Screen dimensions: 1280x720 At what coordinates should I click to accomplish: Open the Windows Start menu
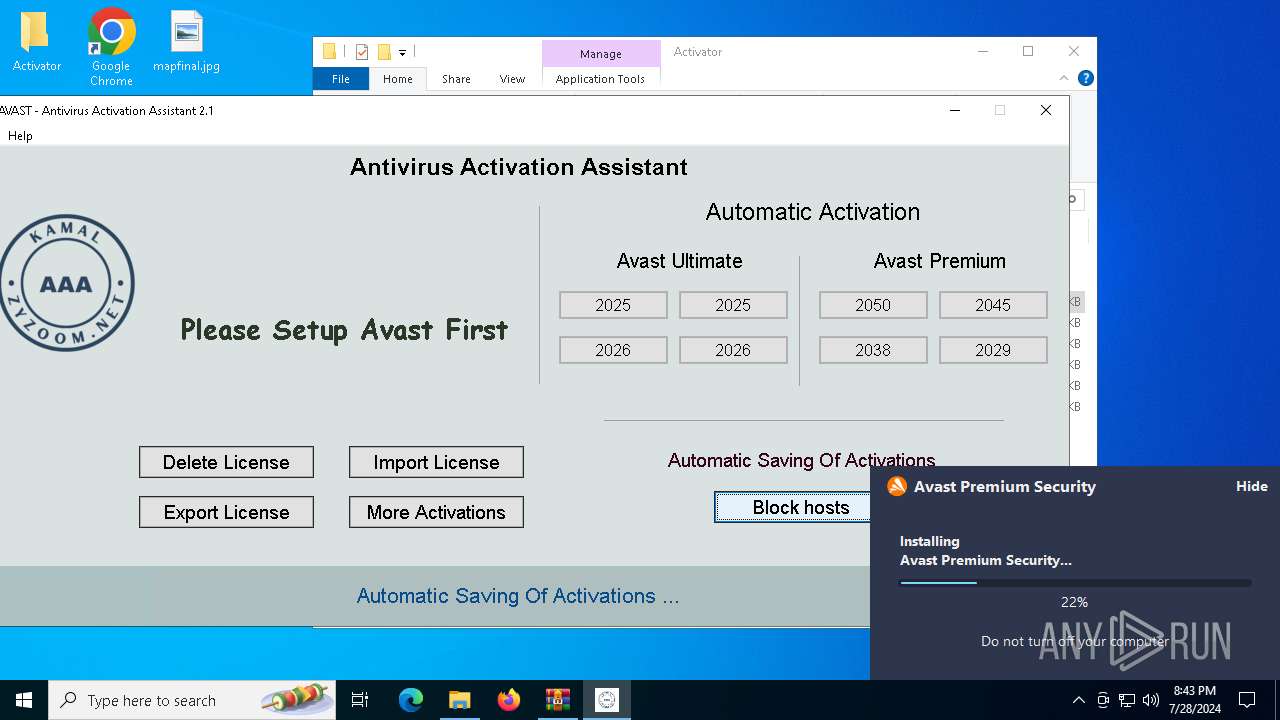pos(24,700)
